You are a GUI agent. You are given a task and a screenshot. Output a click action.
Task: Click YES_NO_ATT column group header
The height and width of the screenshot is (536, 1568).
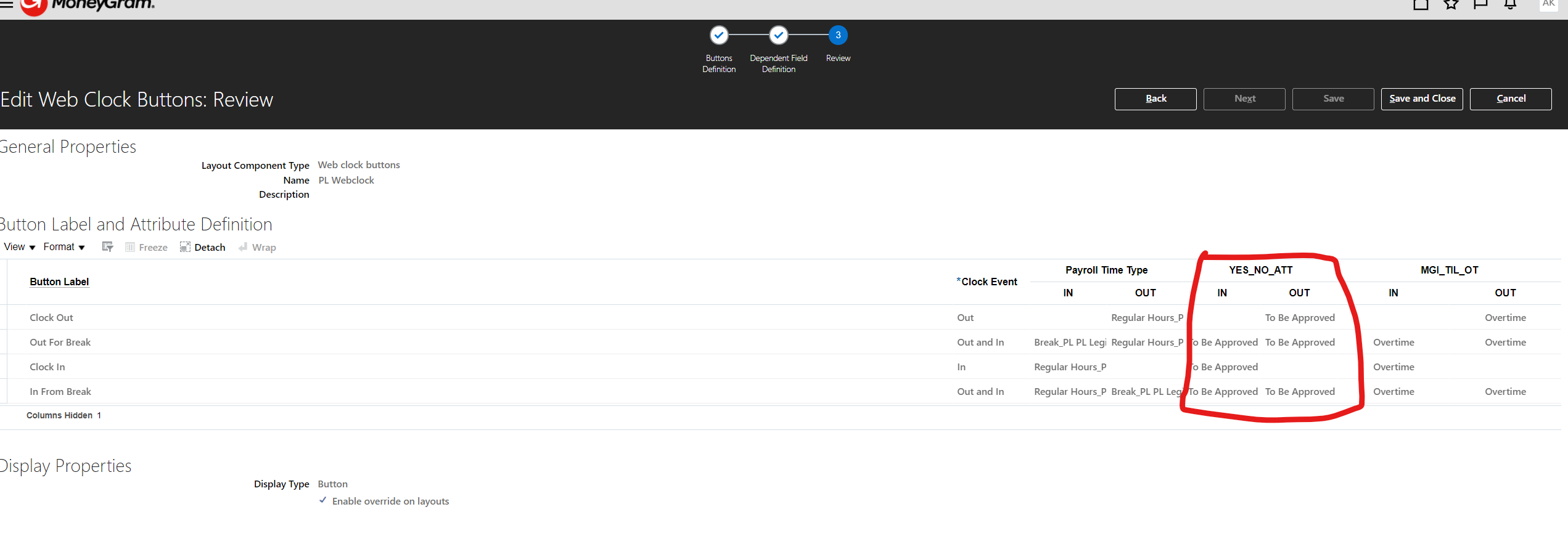(x=1260, y=270)
